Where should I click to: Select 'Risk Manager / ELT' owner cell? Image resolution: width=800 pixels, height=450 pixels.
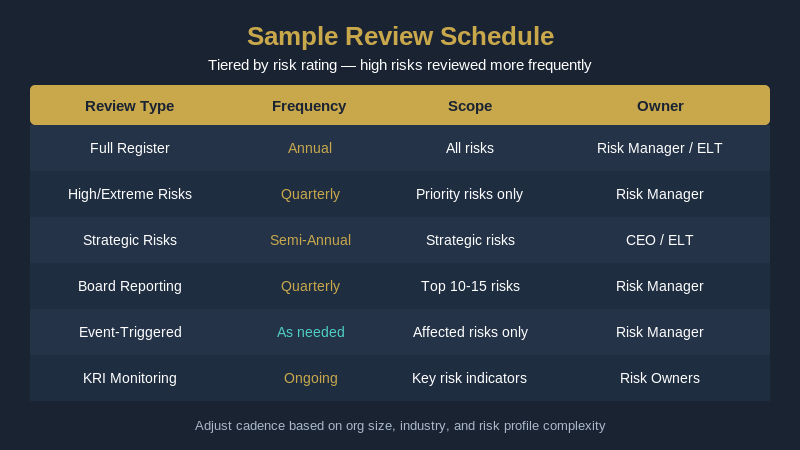(x=660, y=148)
